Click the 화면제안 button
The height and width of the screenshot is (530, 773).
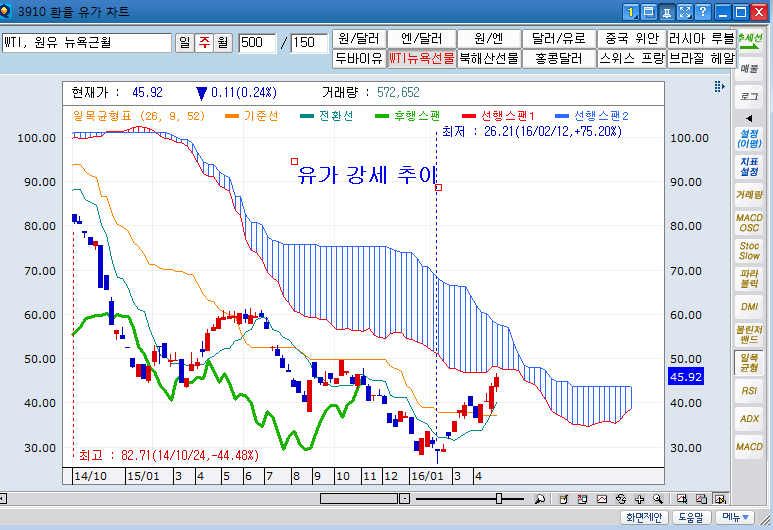click(643, 518)
